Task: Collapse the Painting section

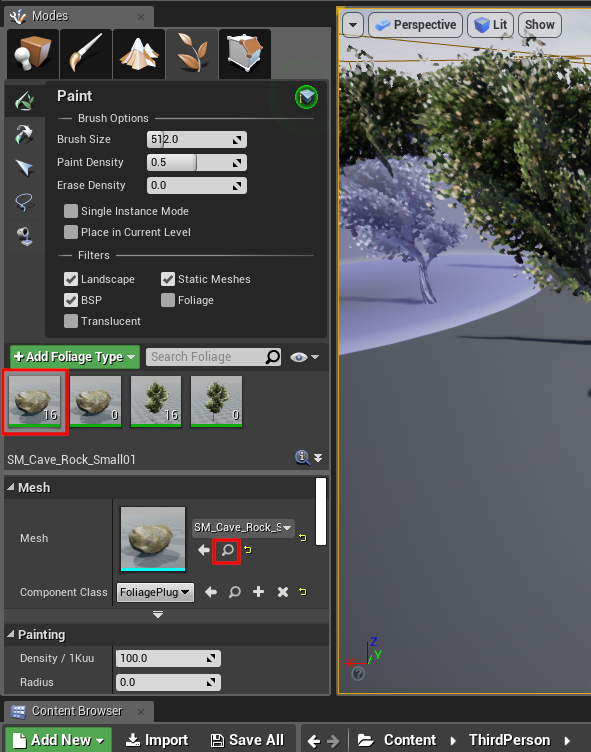Action: 11,634
